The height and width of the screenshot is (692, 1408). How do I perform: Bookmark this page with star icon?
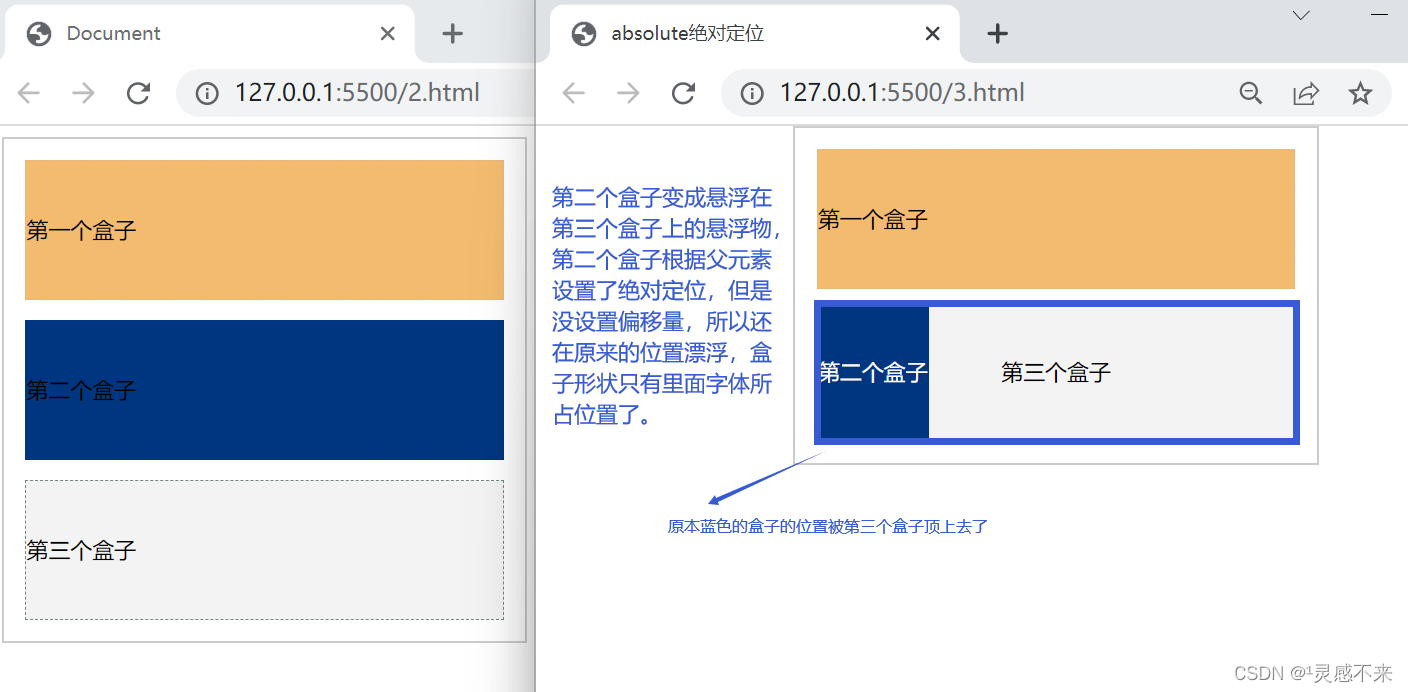pos(1360,93)
